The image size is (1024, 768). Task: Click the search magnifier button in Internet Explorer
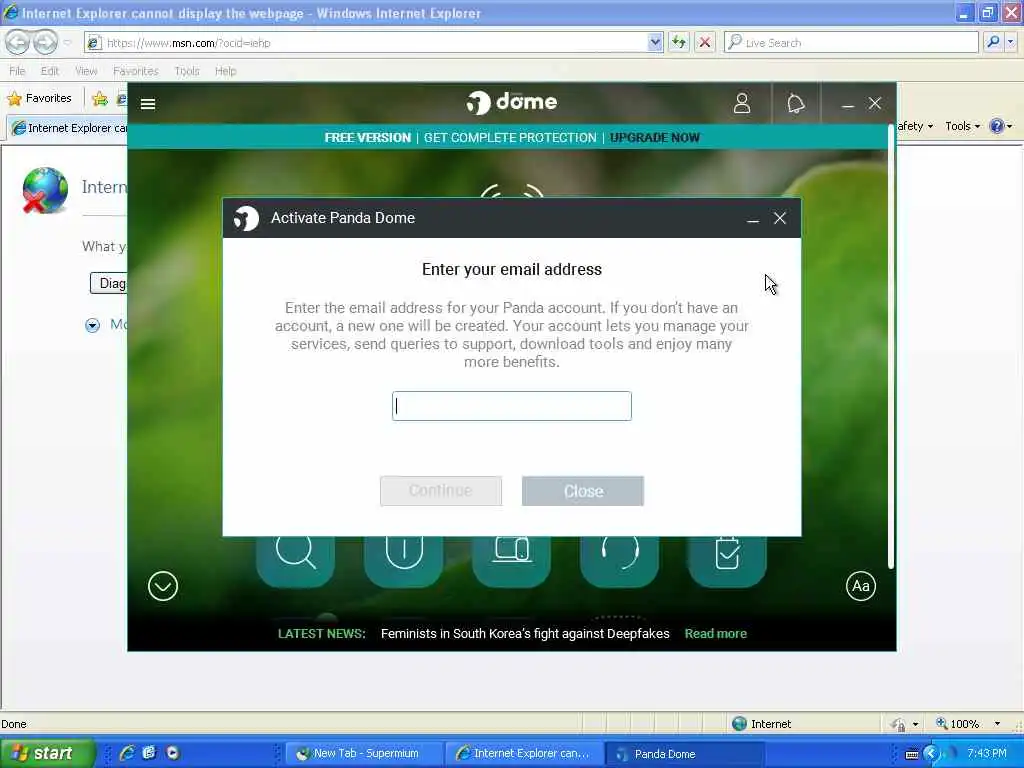(993, 42)
